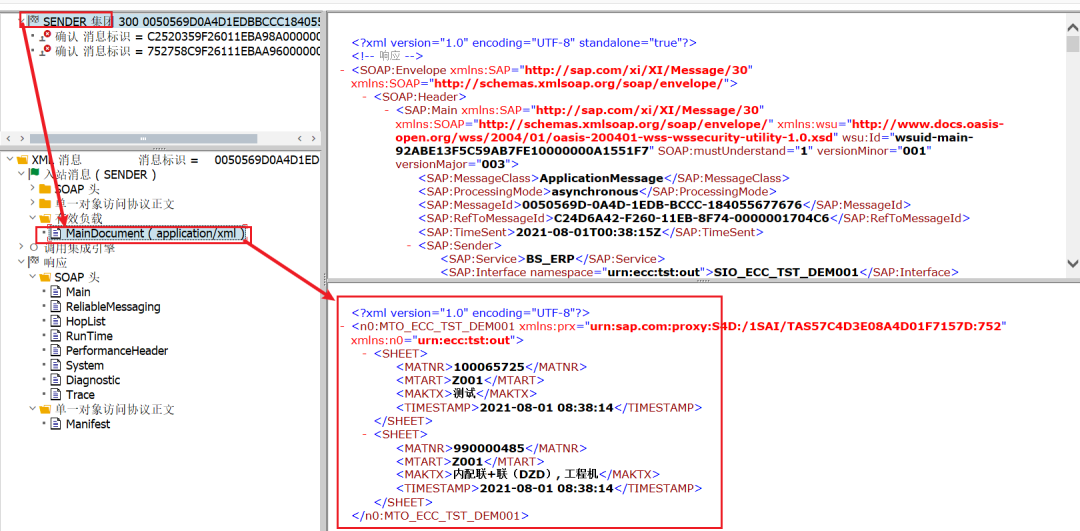
Task: Click the XML header pane's scroll-up arrow
Action: coord(1072,26)
